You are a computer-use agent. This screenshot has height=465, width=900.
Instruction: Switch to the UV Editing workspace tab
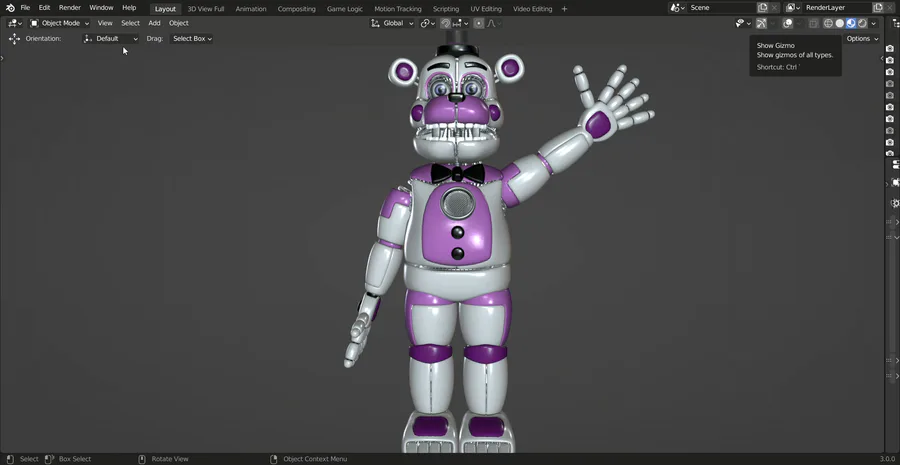pos(486,9)
